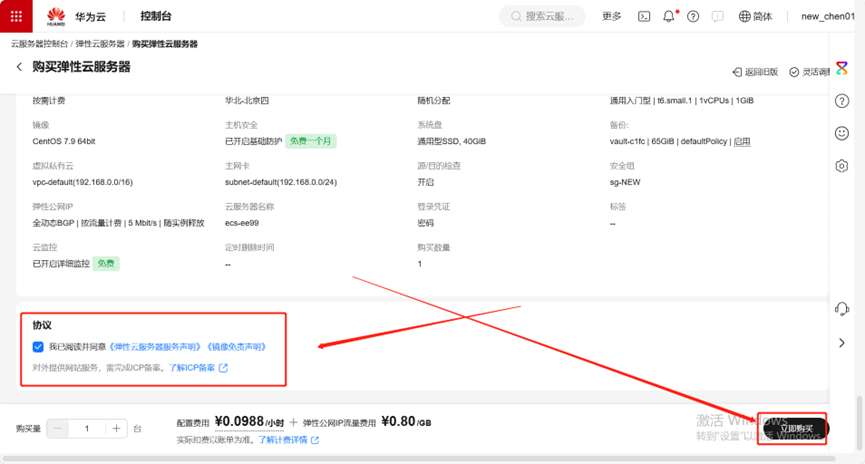Open the 了解ICP备案 link
The width and height of the screenshot is (865, 464).
(192, 367)
